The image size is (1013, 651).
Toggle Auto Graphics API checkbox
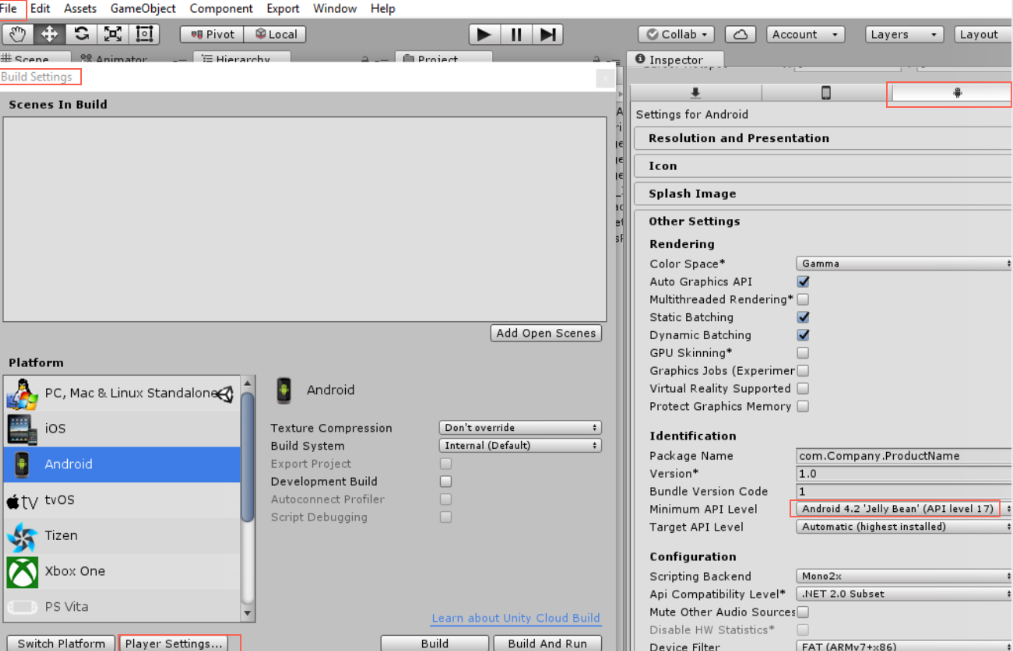coord(803,282)
